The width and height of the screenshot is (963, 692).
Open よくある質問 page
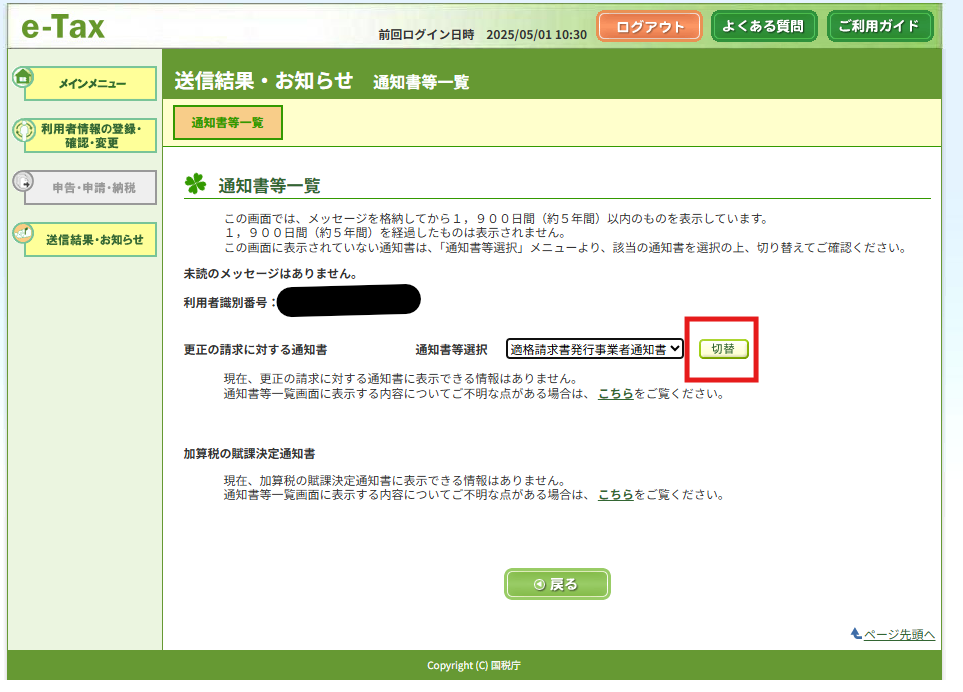pyautogui.click(x=763, y=26)
